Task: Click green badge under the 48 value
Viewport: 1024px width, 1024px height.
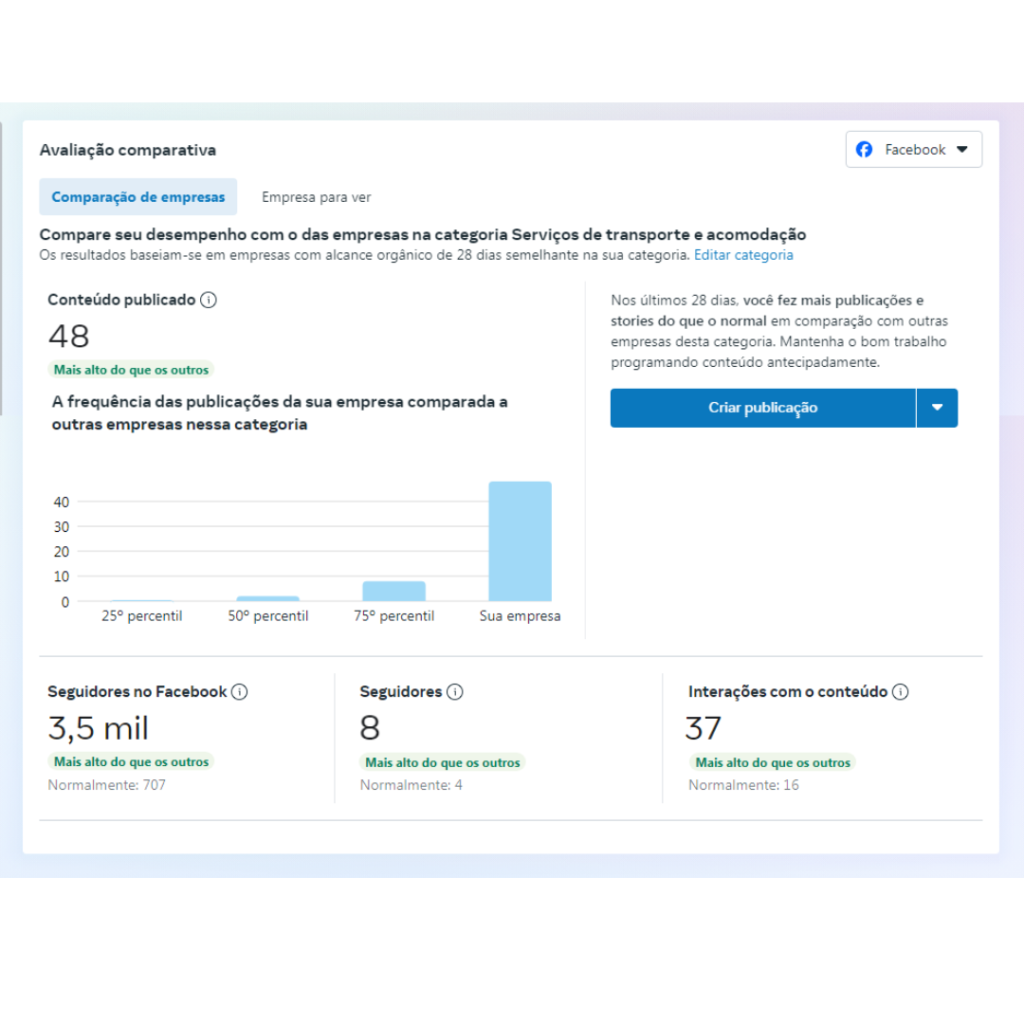Action: (x=131, y=370)
